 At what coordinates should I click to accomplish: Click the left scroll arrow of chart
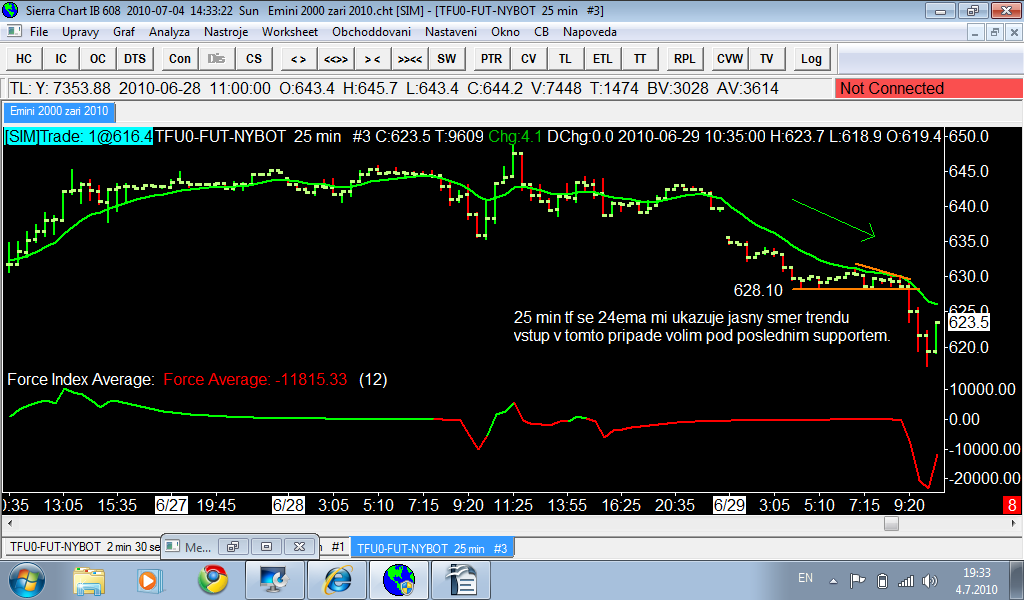click(x=9, y=523)
